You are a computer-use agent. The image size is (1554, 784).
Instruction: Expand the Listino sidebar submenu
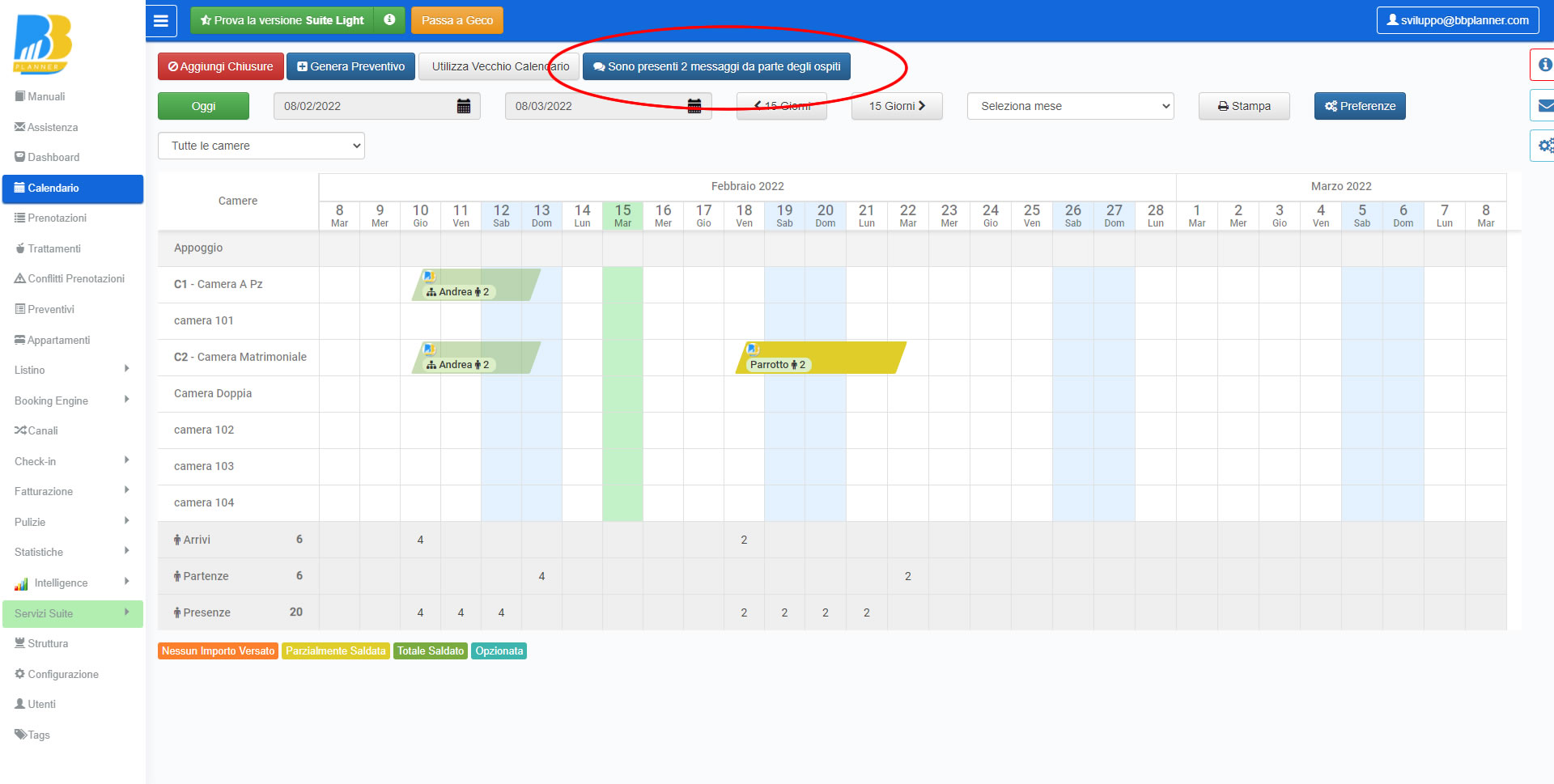(x=71, y=370)
